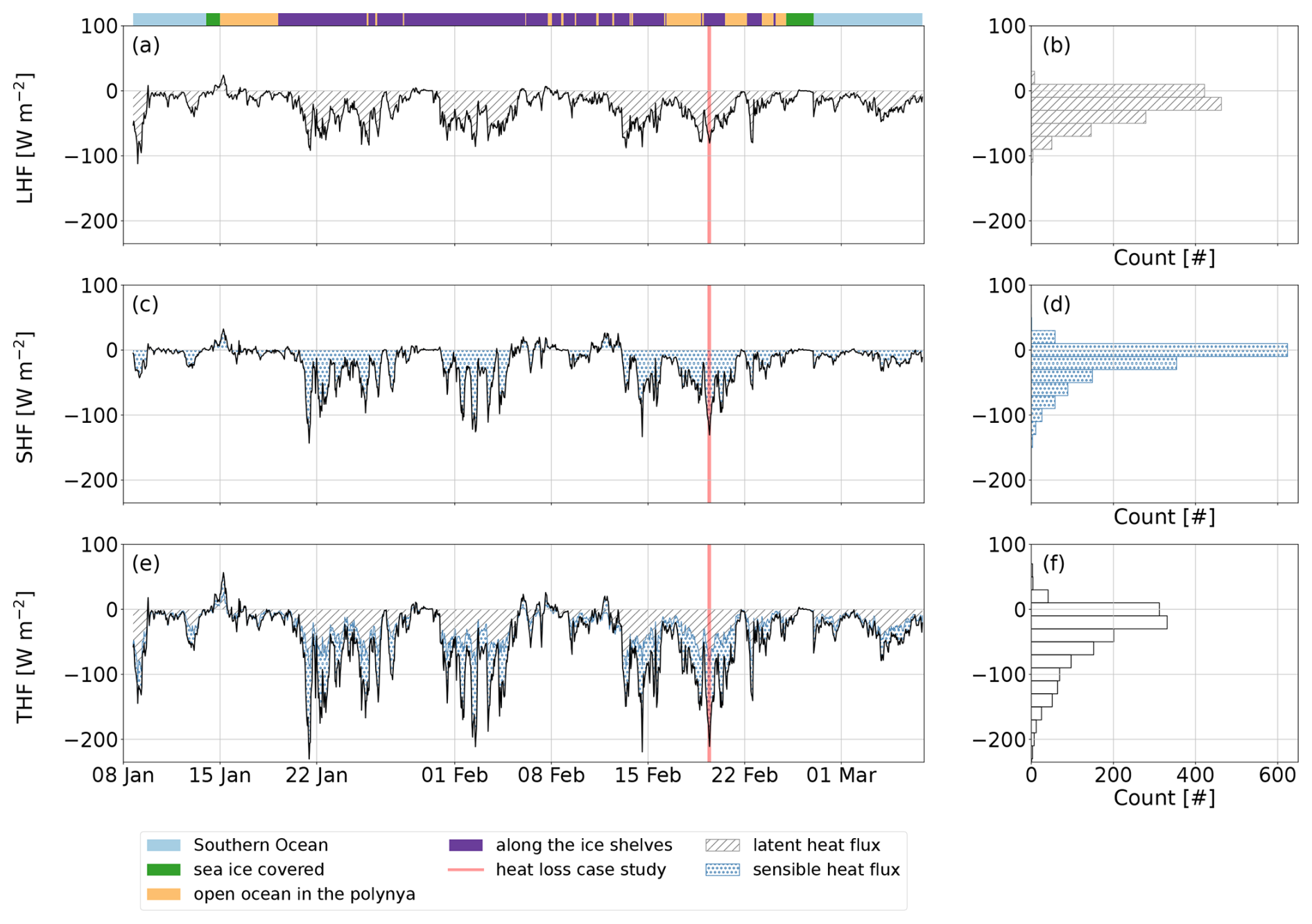1312x924 pixels.
Task: Click the panel (f) histogram label
Action: click(1053, 564)
